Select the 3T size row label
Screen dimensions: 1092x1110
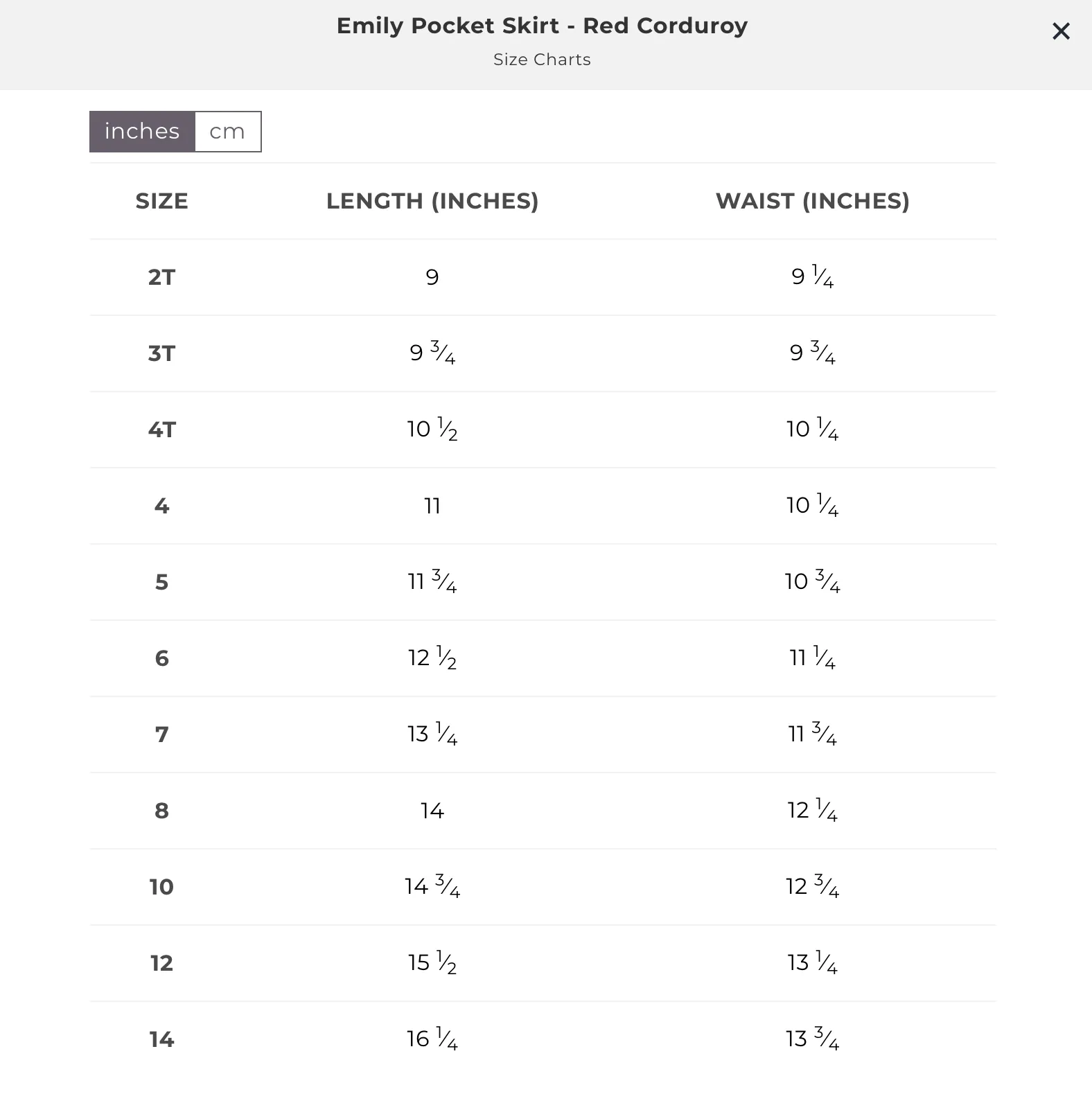[161, 353]
